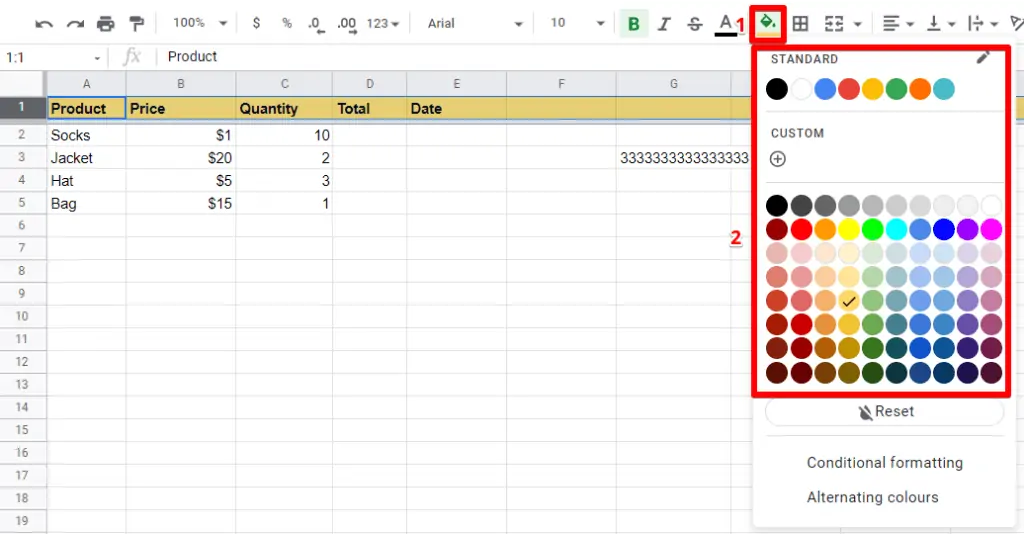The image size is (1024, 534).
Task: Click the Print icon
Action: [x=106, y=23]
